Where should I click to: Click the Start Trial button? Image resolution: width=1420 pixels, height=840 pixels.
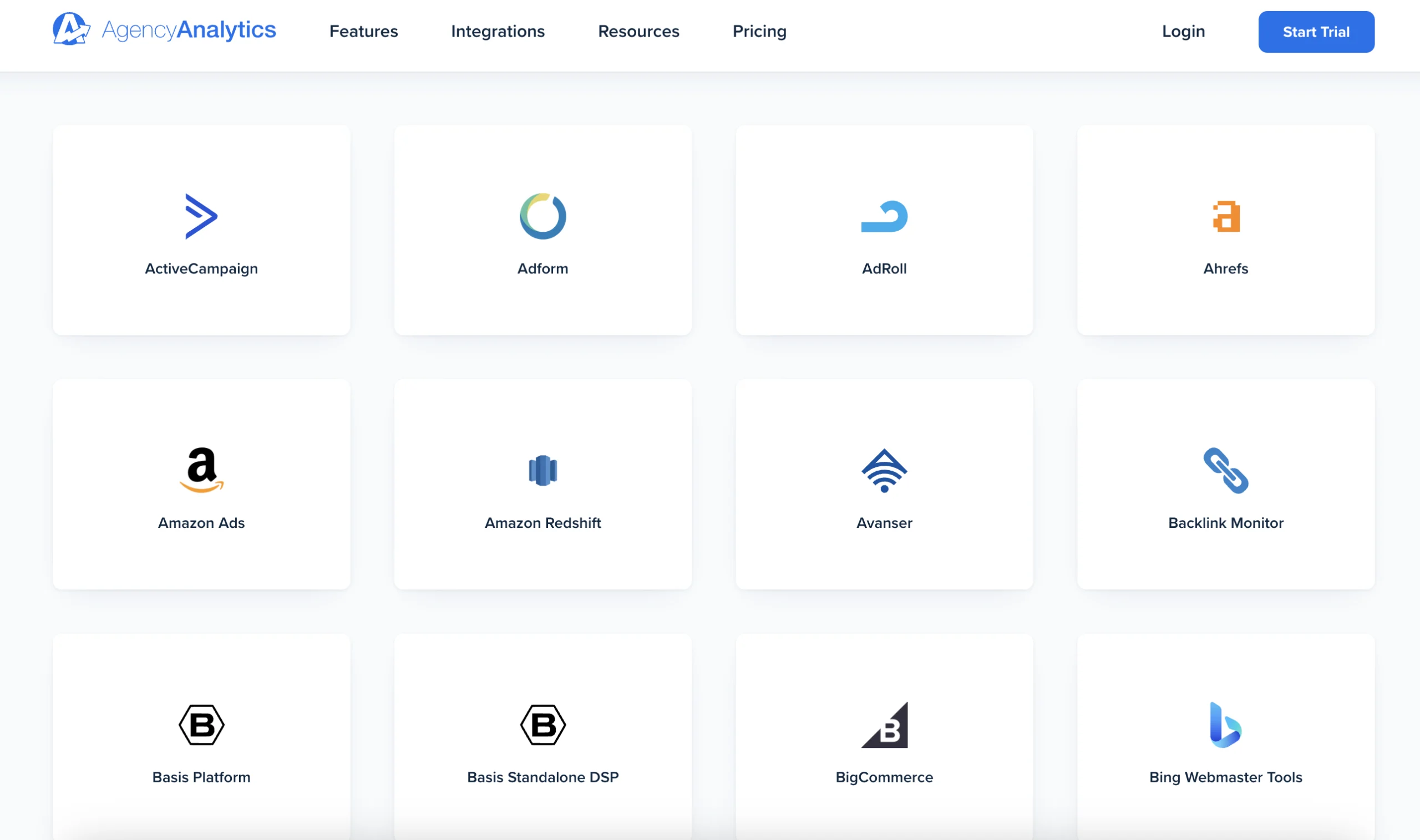click(x=1315, y=31)
